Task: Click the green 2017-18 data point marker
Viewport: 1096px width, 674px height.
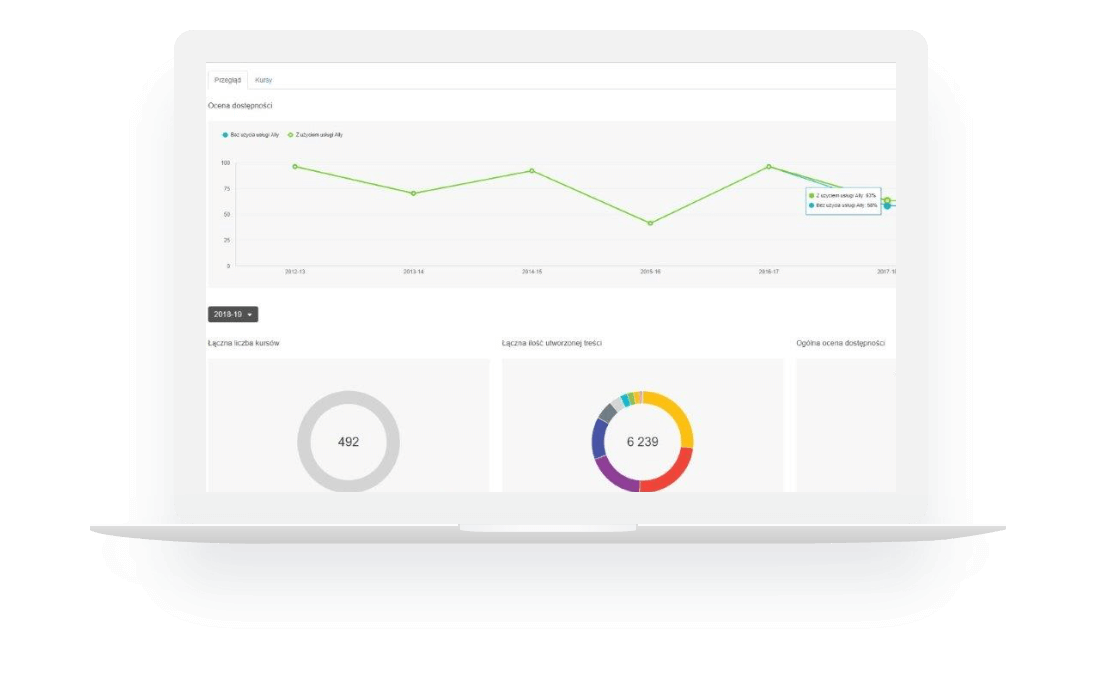Action: (x=887, y=200)
